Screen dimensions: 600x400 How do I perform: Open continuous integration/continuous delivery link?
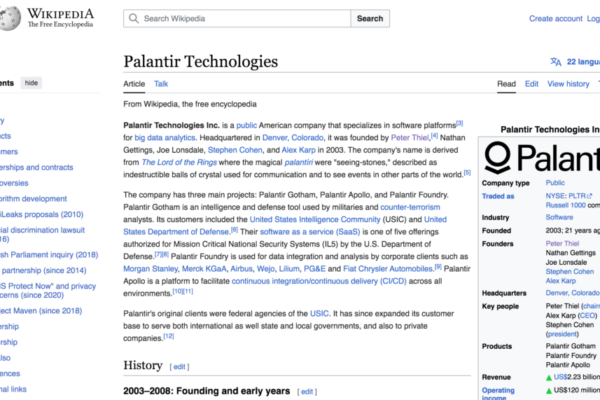(x=319, y=281)
